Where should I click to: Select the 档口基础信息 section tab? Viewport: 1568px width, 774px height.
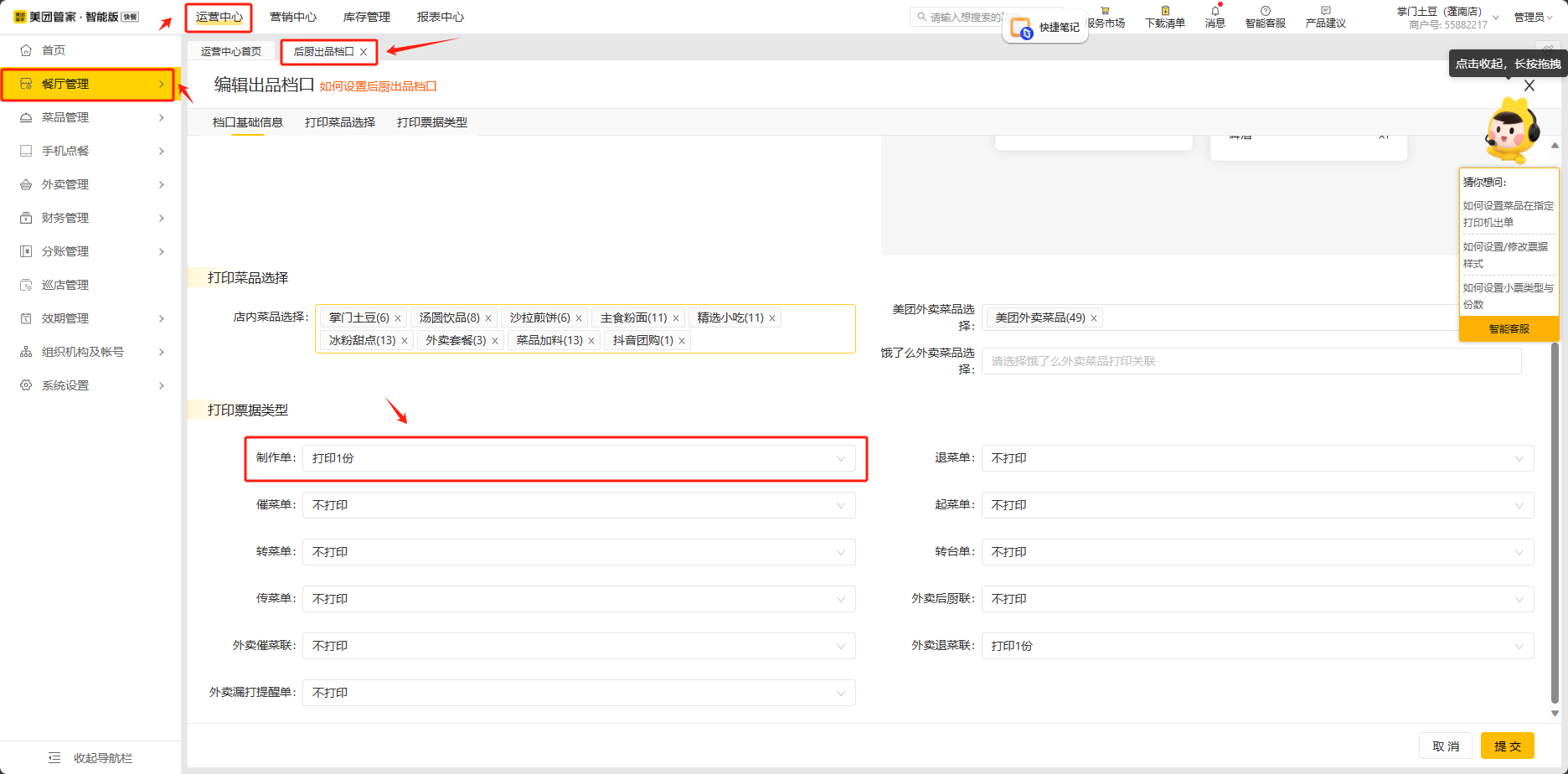[248, 122]
